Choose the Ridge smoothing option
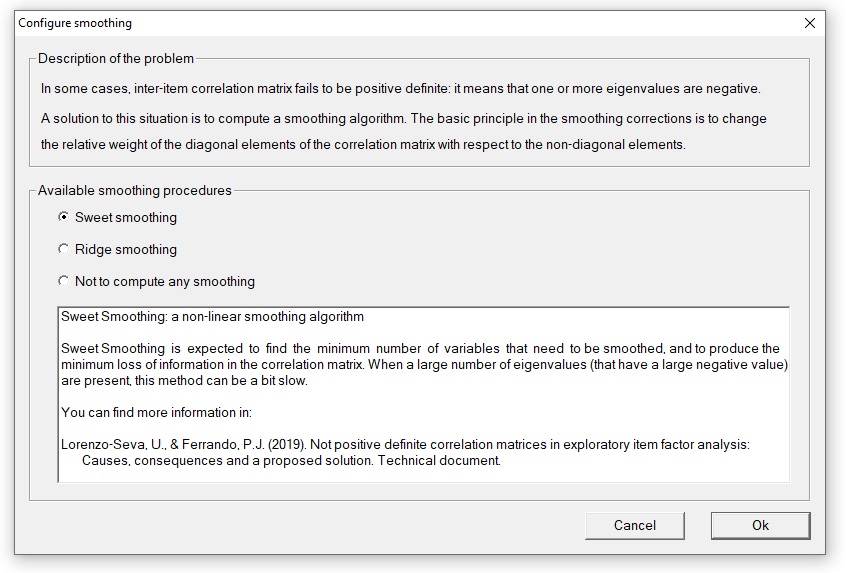 click(64, 249)
